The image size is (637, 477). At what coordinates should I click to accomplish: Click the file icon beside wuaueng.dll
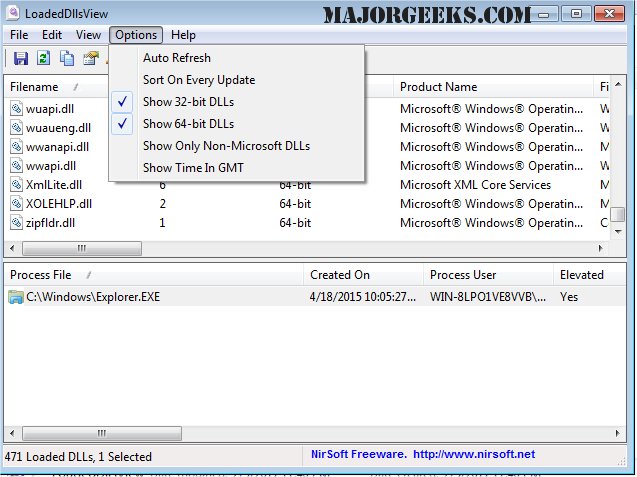(16, 128)
